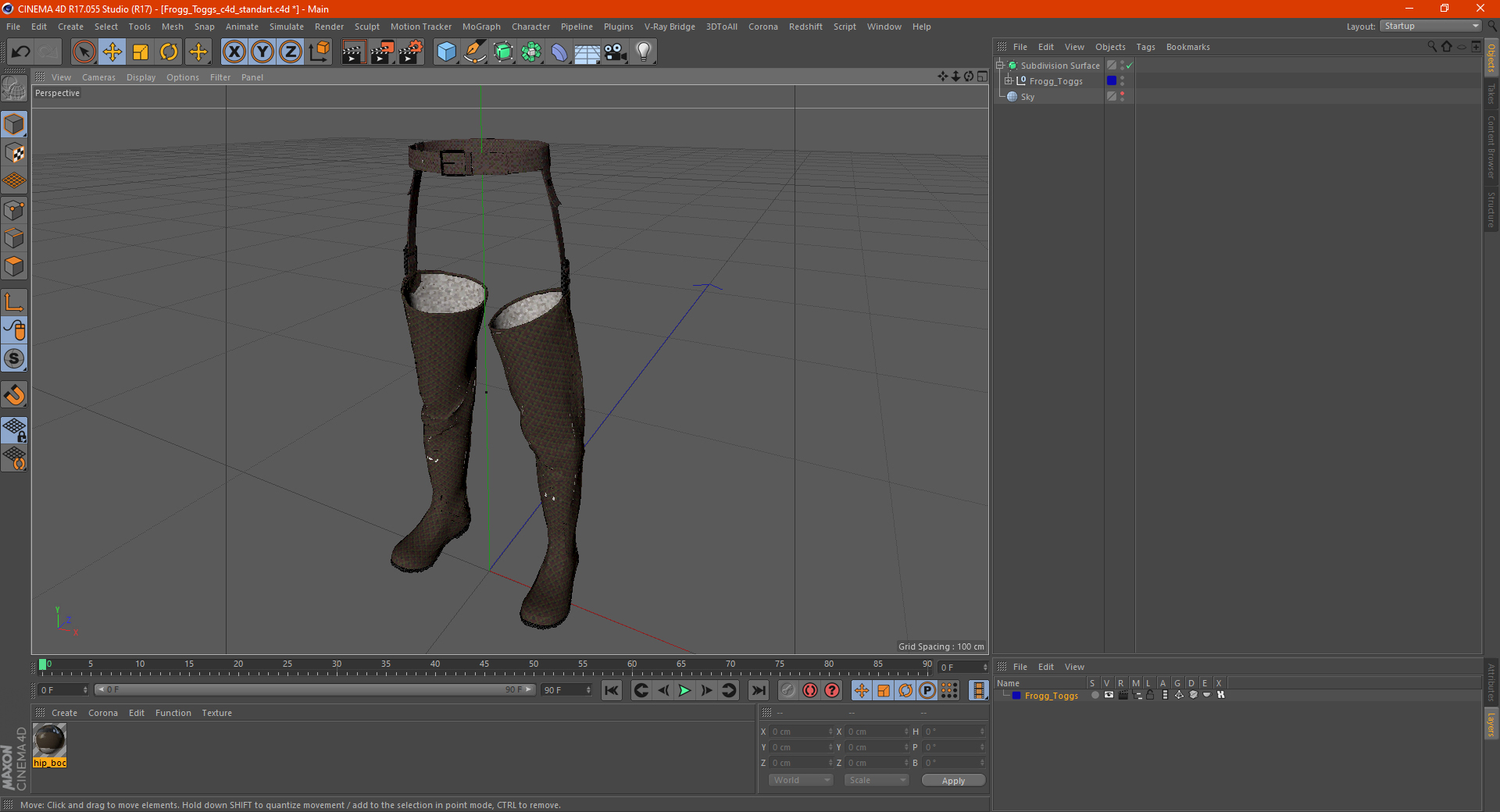Play the animation forward
Image resolution: width=1500 pixels, height=812 pixels.
[684, 690]
